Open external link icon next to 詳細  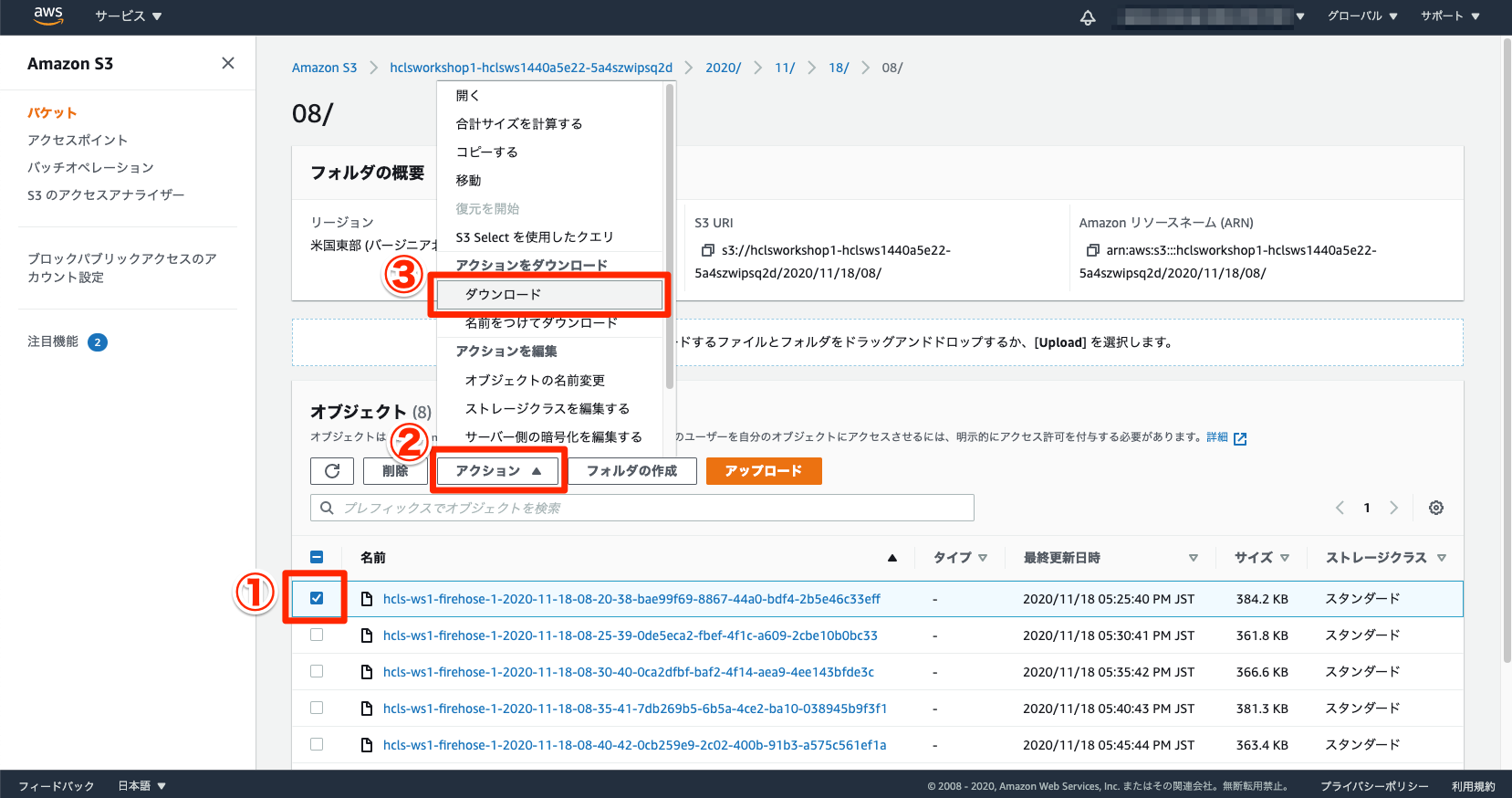coord(1240,438)
